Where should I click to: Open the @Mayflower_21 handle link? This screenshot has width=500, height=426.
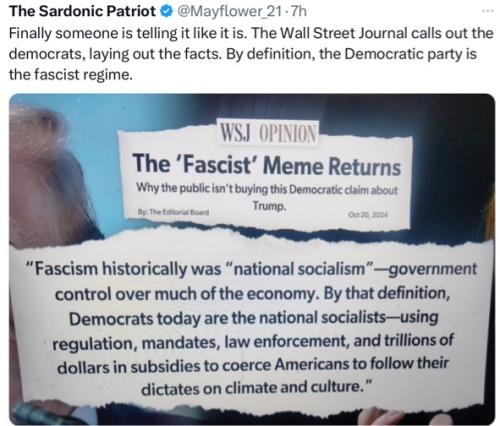click(x=230, y=12)
